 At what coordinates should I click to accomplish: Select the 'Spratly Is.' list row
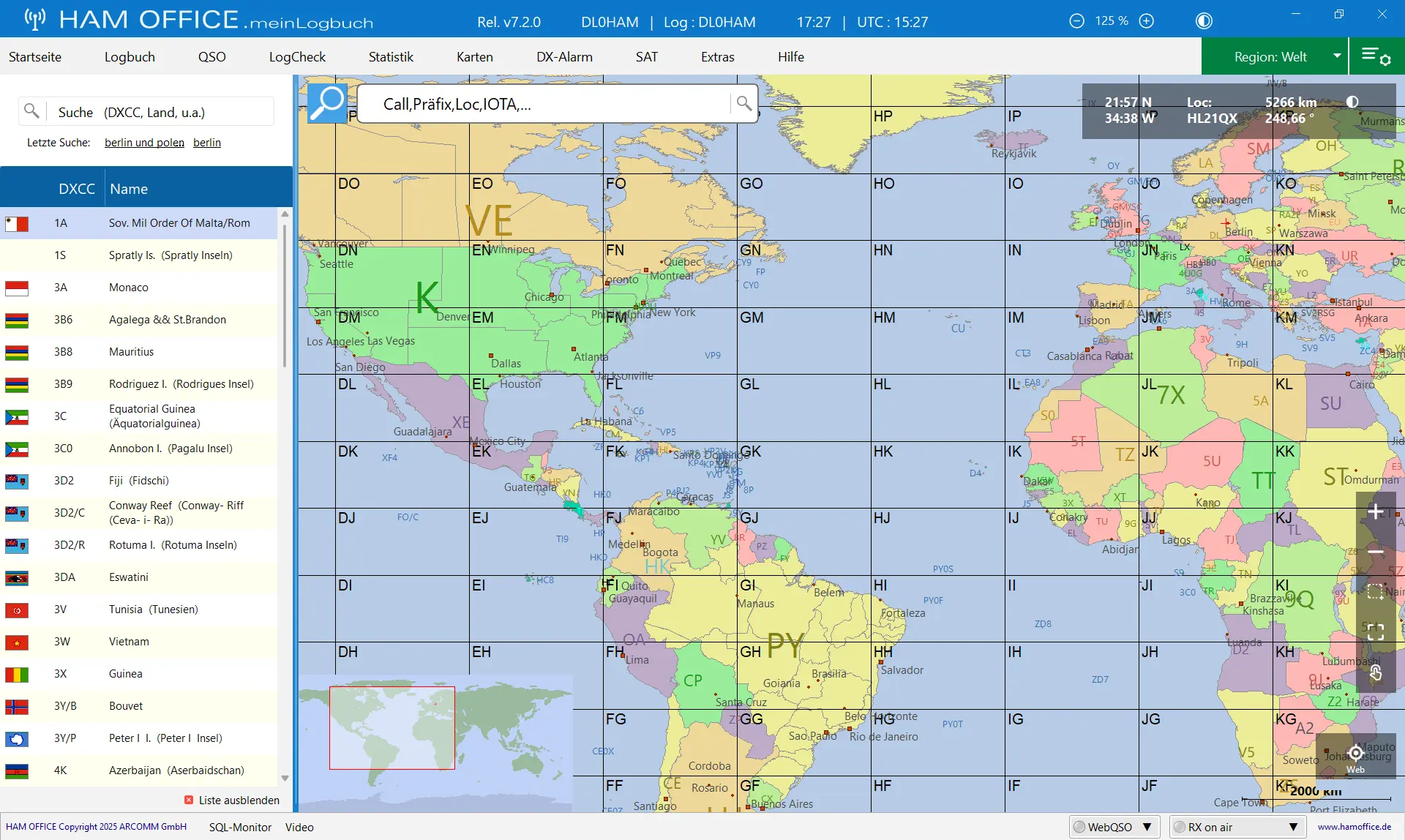[139, 255]
